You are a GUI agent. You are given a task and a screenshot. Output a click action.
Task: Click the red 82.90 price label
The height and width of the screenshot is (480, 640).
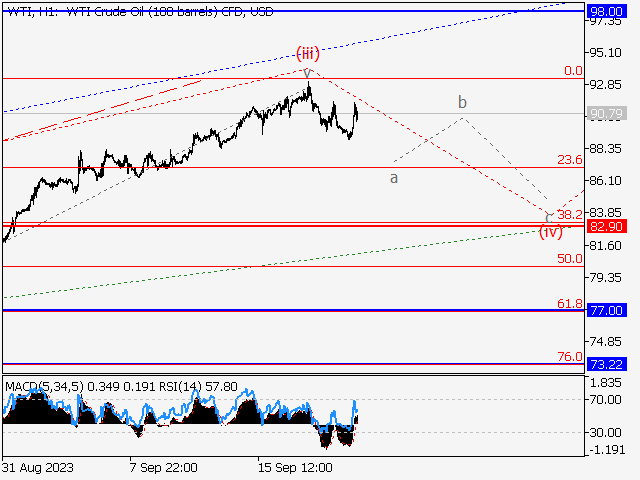[607, 226]
